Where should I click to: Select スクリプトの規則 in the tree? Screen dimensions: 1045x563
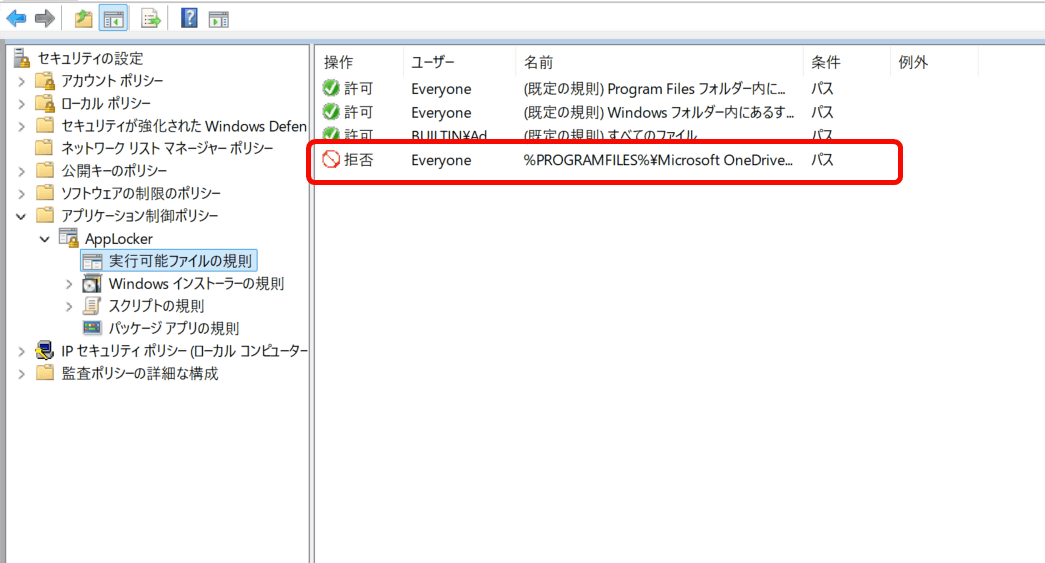click(156, 306)
